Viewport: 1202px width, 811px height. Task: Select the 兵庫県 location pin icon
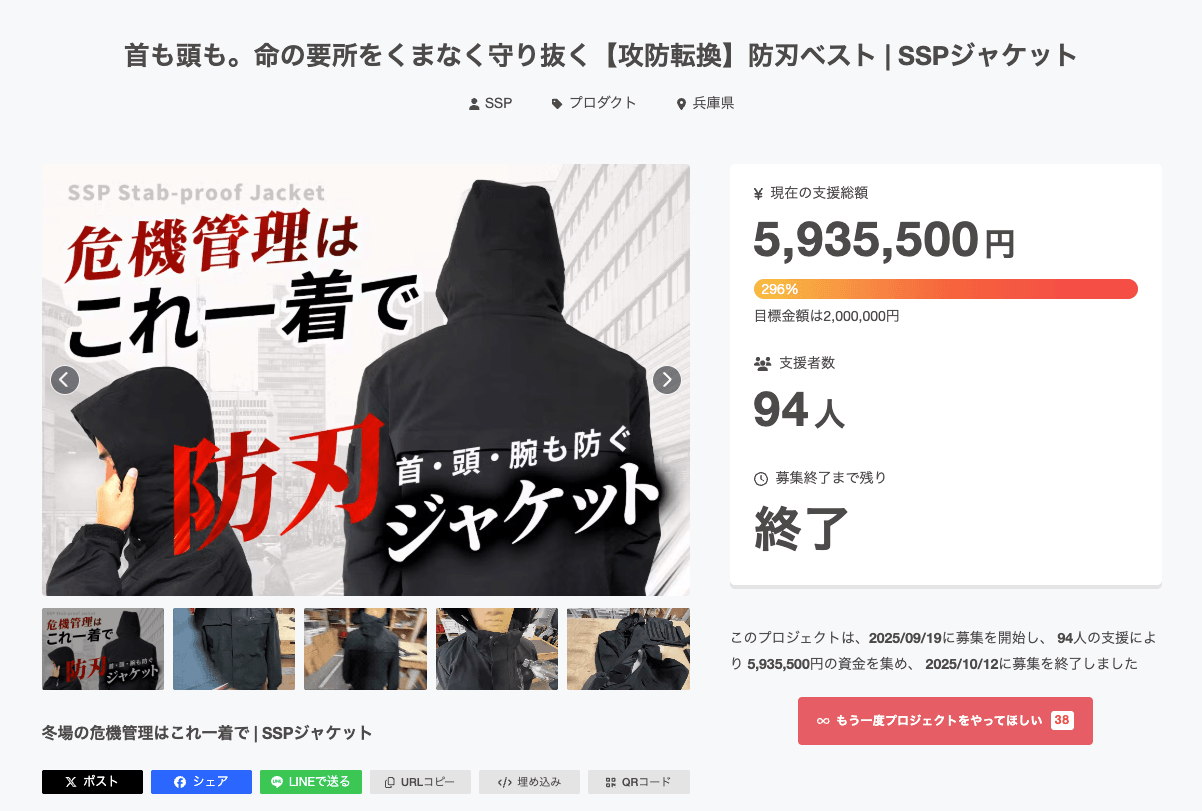[680, 102]
